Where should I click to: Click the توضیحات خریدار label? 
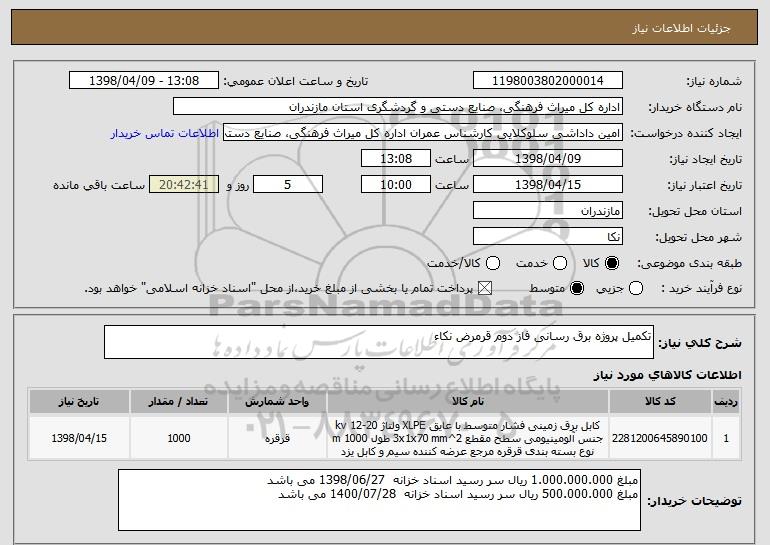click(694, 501)
